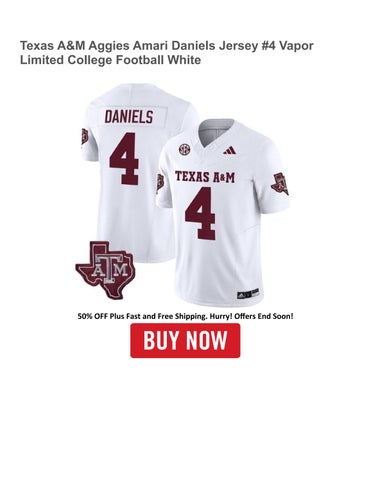The width and height of the screenshot is (371, 480).
Task: Click the back-view jersey image
Action: [132, 170]
